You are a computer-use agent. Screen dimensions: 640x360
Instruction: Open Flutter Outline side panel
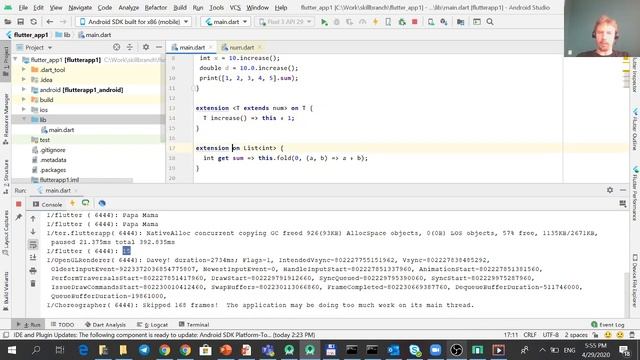[x=635, y=129]
